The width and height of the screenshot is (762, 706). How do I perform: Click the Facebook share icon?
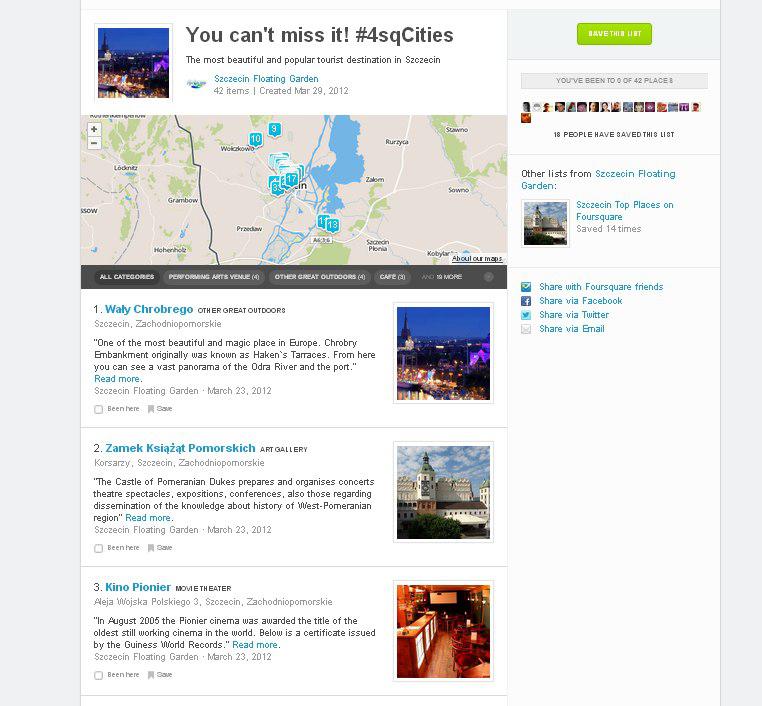tap(526, 301)
